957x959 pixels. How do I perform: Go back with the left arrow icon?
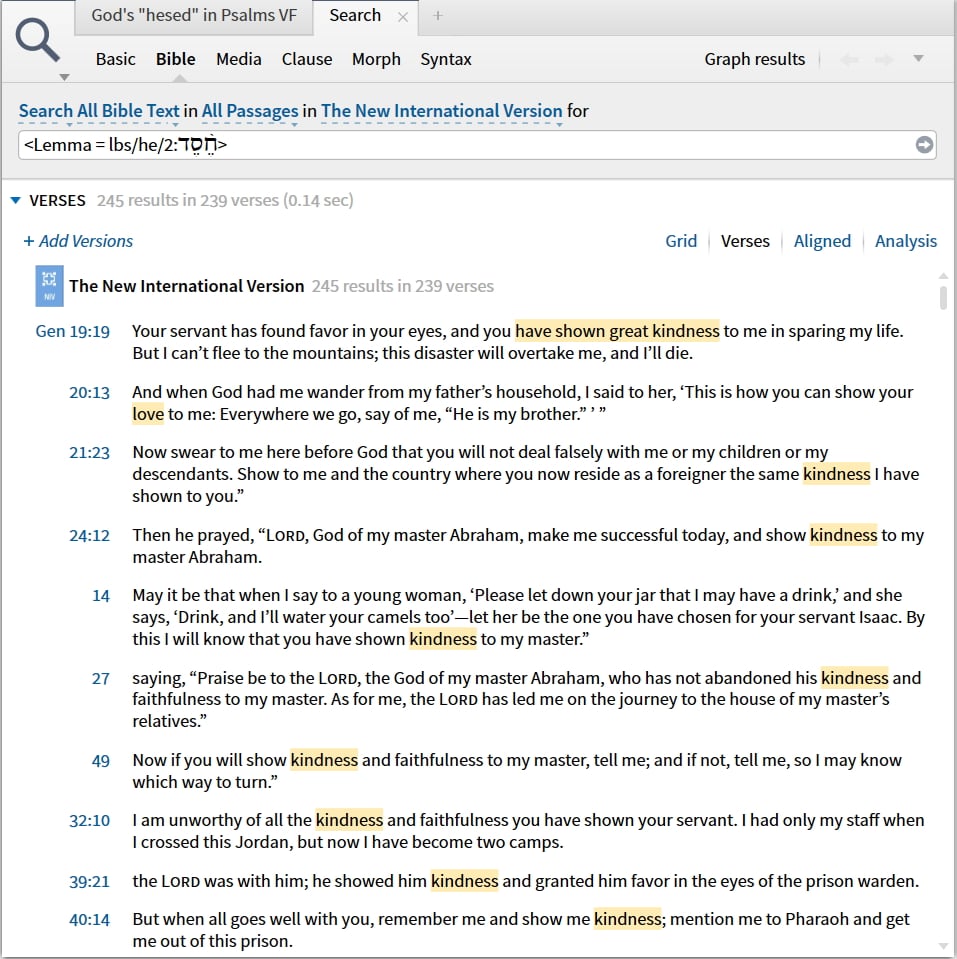click(x=849, y=60)
